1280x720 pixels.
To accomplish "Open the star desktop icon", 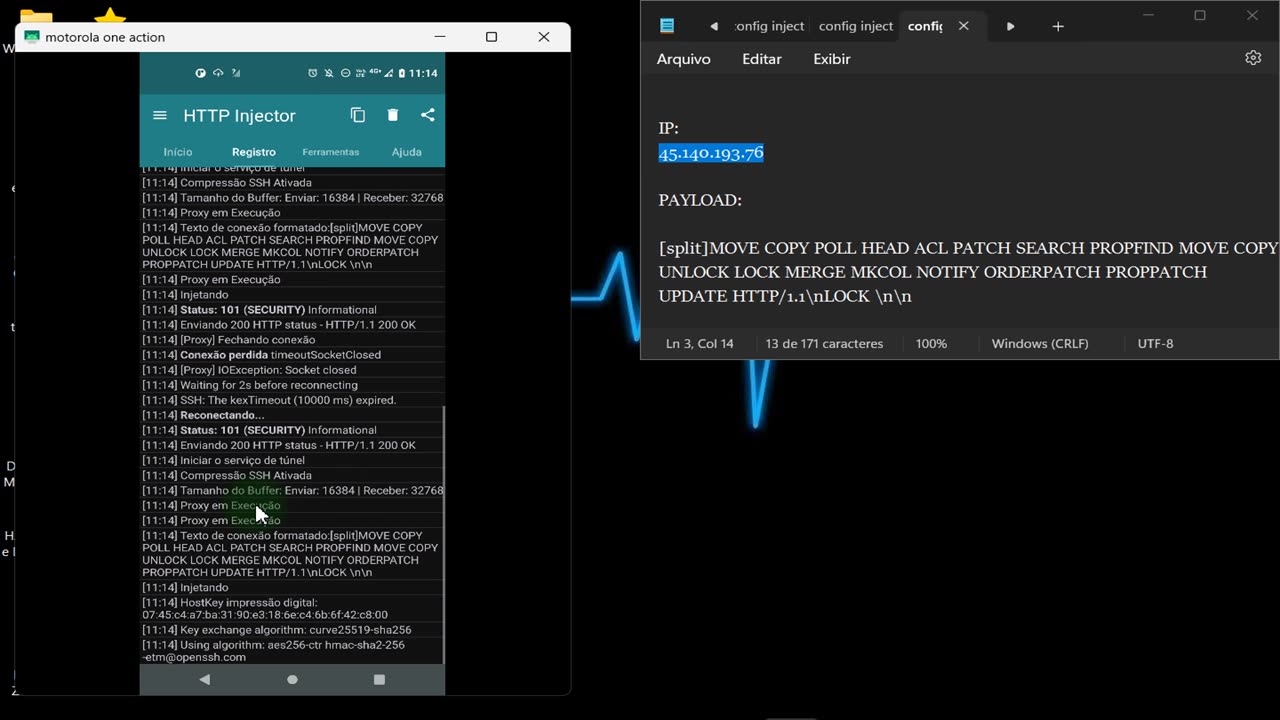I will (109, 16).
